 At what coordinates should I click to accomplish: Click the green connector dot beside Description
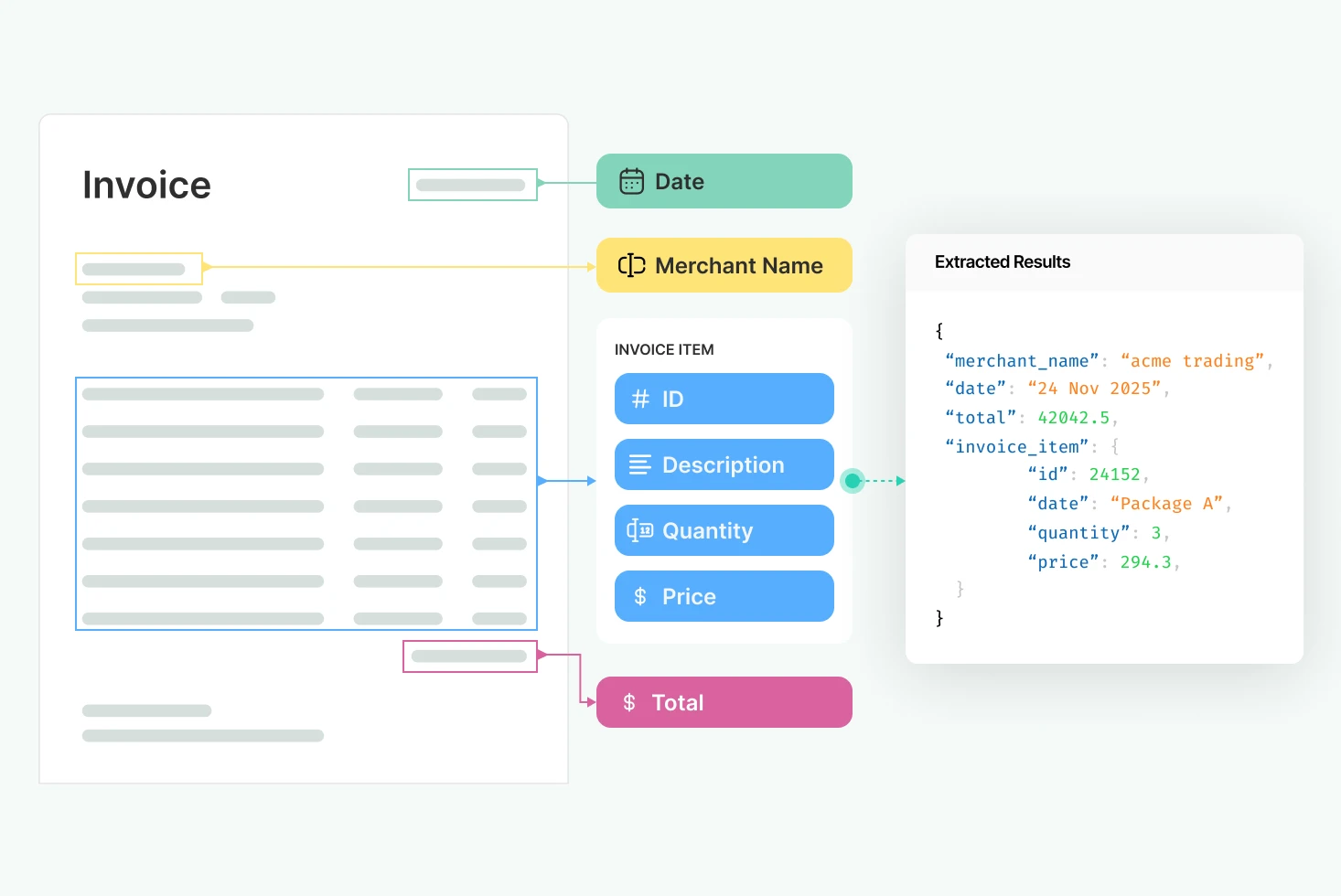click(x=853, y=480)
